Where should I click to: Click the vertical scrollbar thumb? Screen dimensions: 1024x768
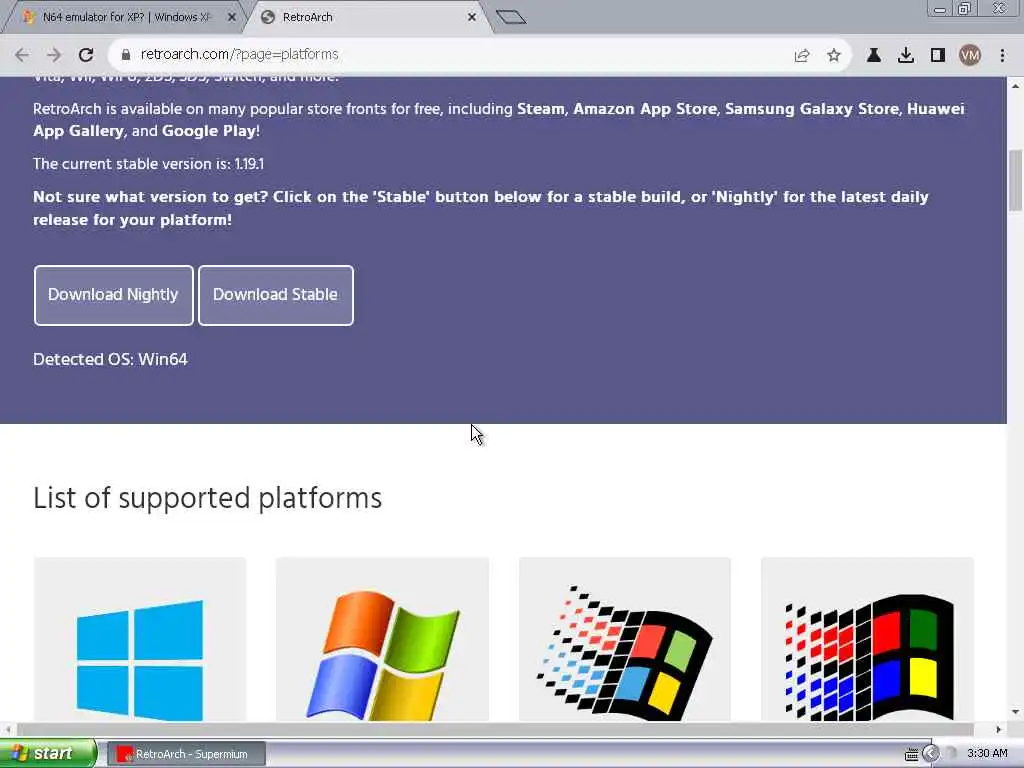click(1015, 181)
